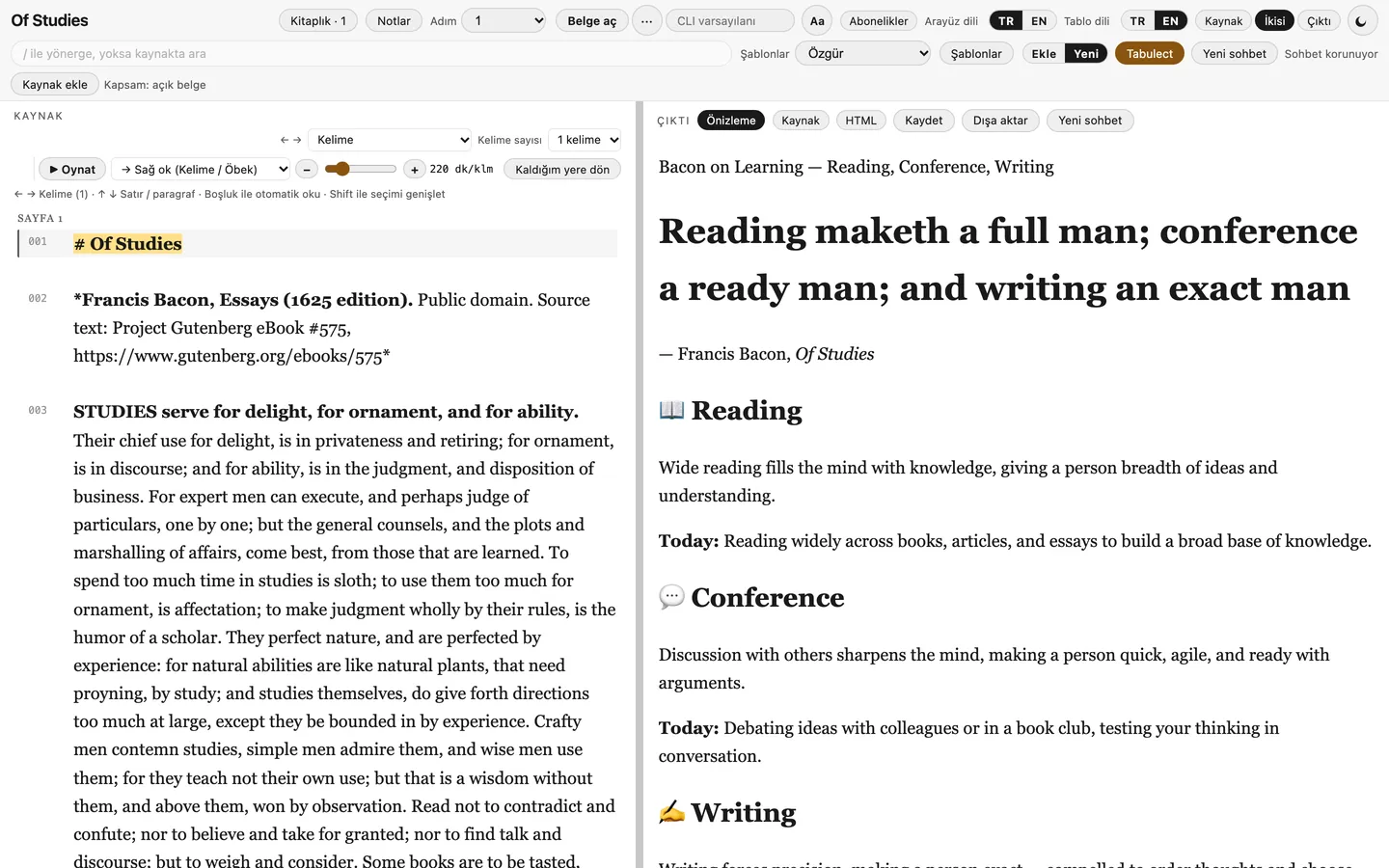1389x868 pixels.
Task: Open the Özgür template dropdown
Action: click(863, 53)
